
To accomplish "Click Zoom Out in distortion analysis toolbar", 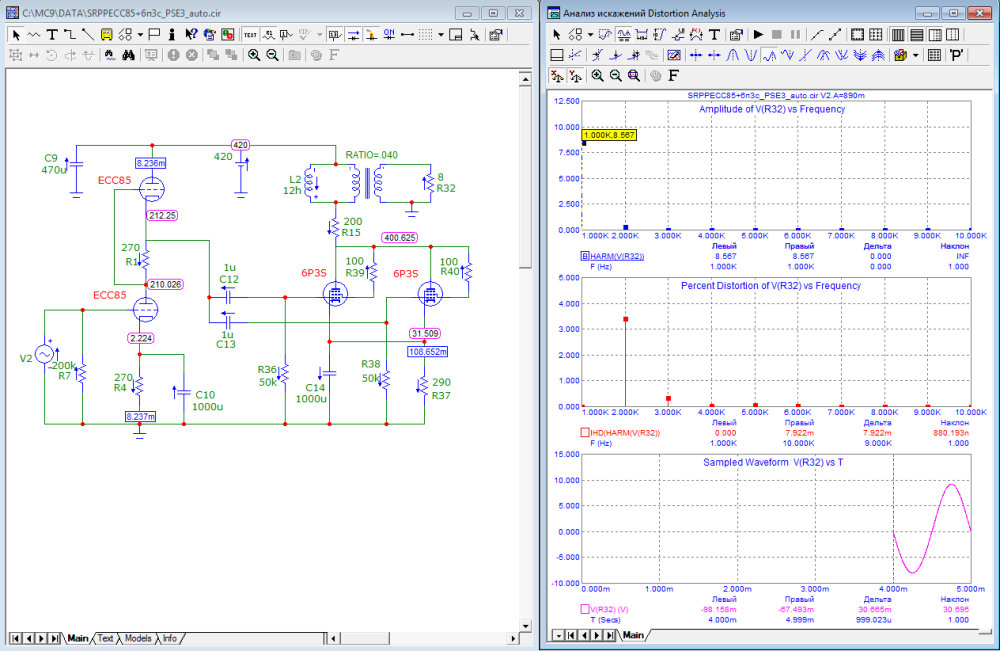I will (616, 75).
